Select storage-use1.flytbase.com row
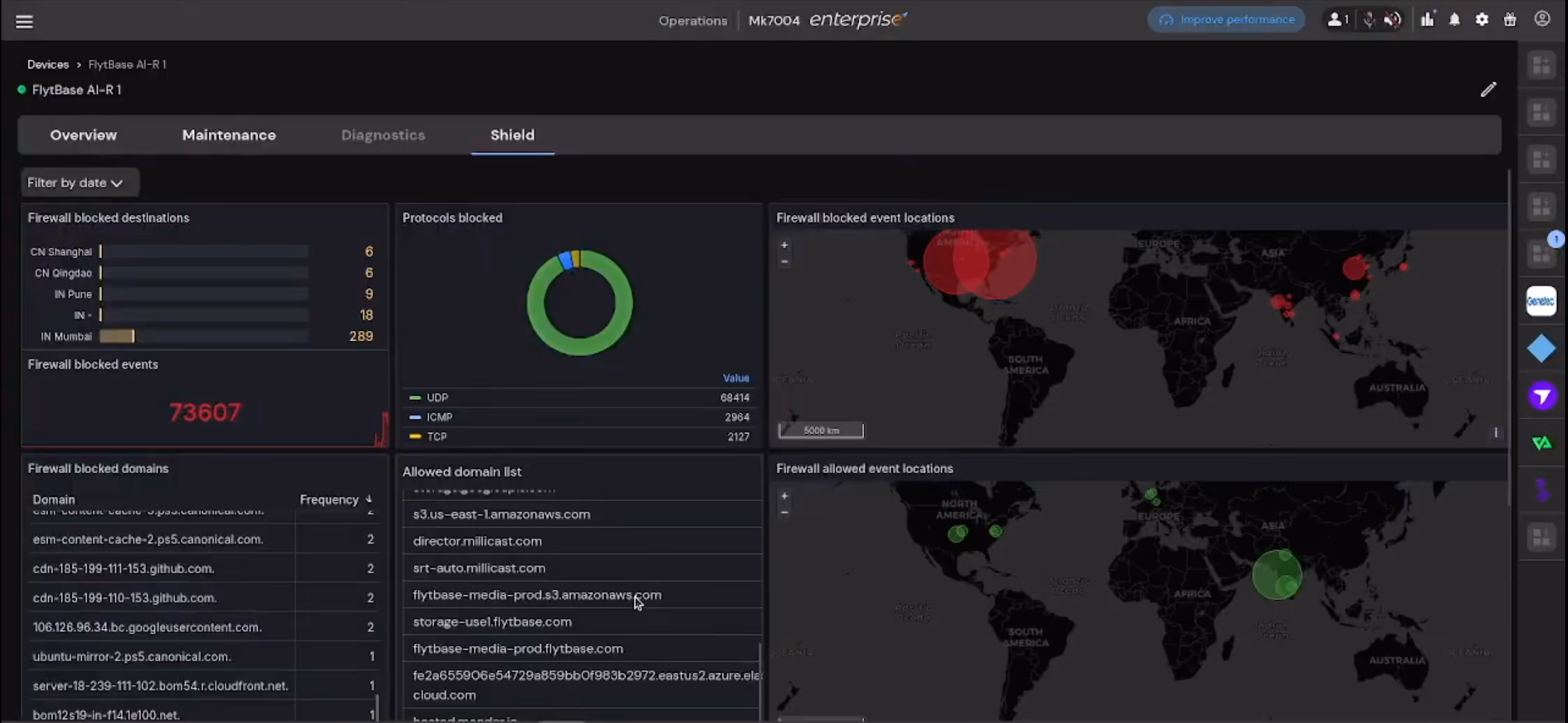The height and width of the screenshot is (723, 1568). (x=582, y=622)
